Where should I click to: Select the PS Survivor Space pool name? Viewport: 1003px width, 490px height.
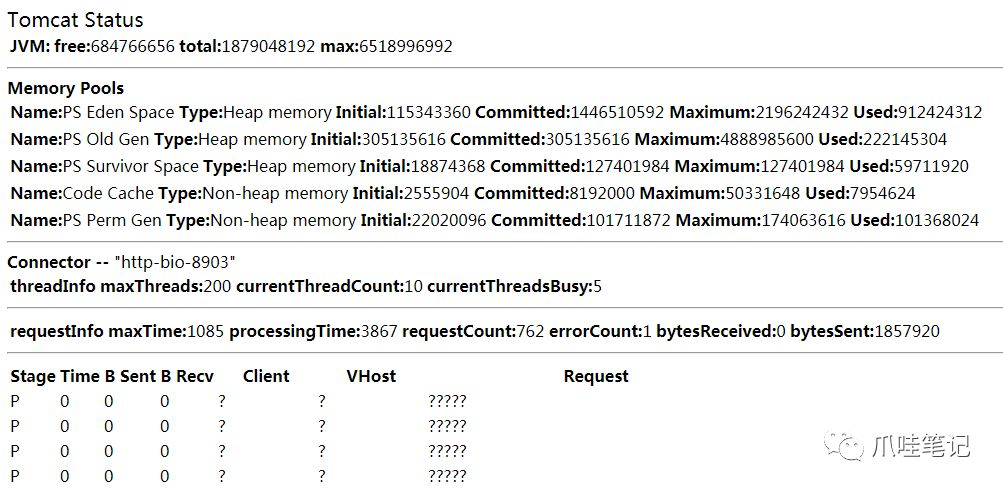pos(131,166)
